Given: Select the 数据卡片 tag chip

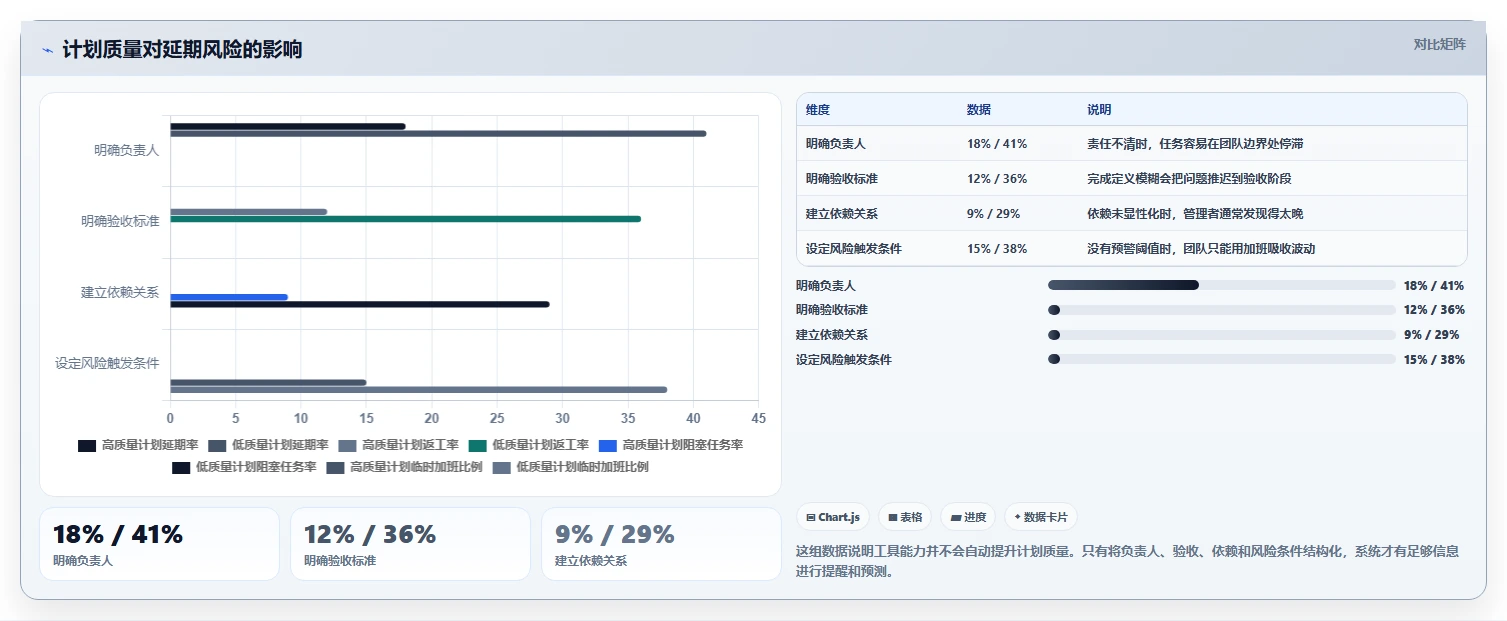Looking at the screenshot, I should (x=1041, y=517).
